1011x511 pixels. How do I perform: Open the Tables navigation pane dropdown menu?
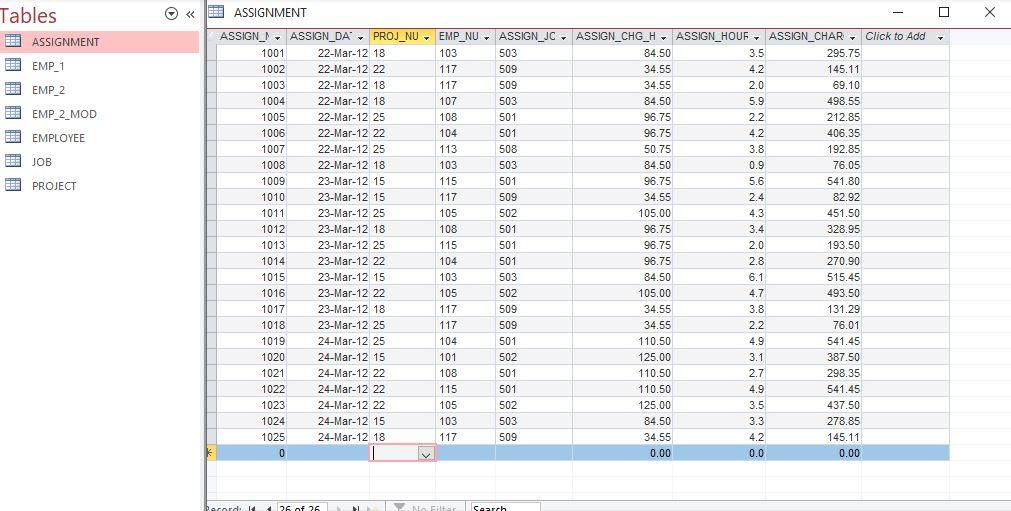click(172, 14)
